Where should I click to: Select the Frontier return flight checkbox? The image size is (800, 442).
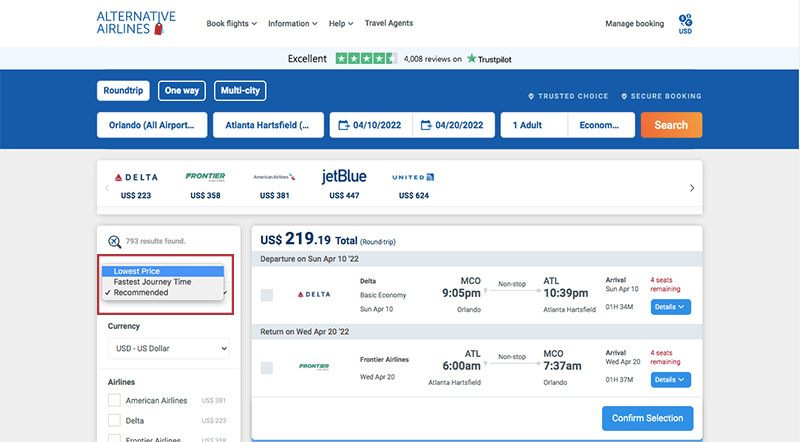(267, 368)
